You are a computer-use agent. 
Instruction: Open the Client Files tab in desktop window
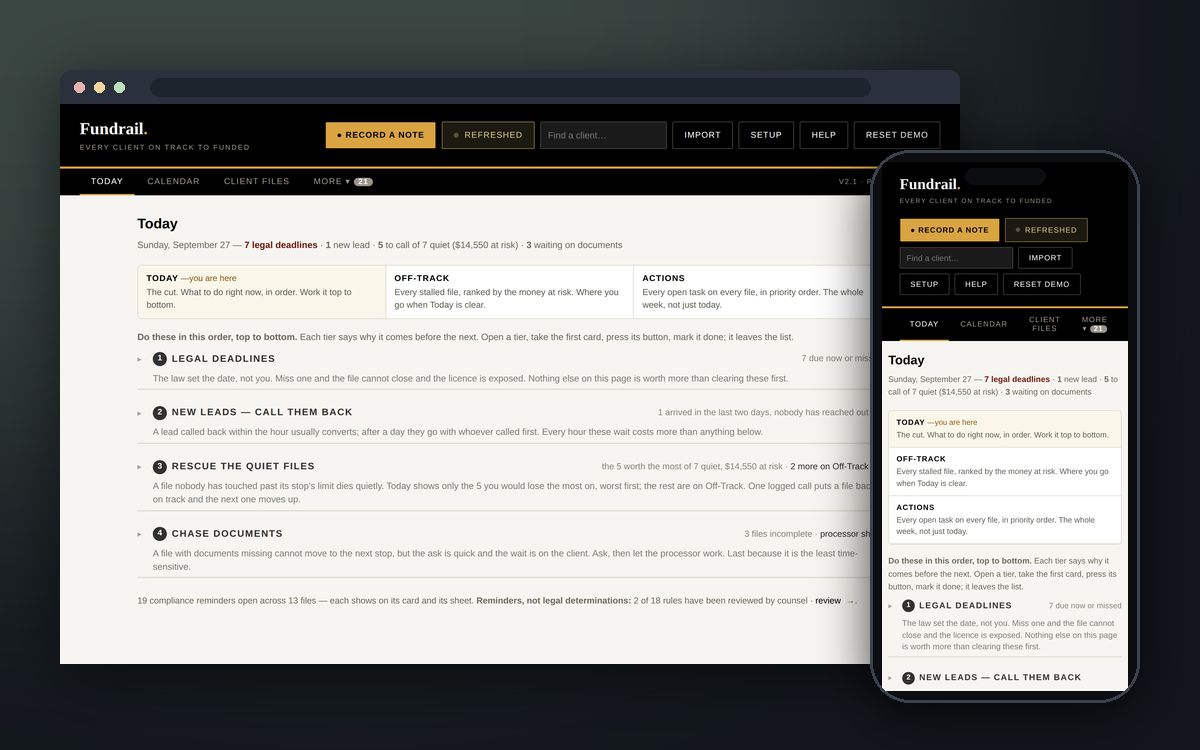(x=257, y=181)
